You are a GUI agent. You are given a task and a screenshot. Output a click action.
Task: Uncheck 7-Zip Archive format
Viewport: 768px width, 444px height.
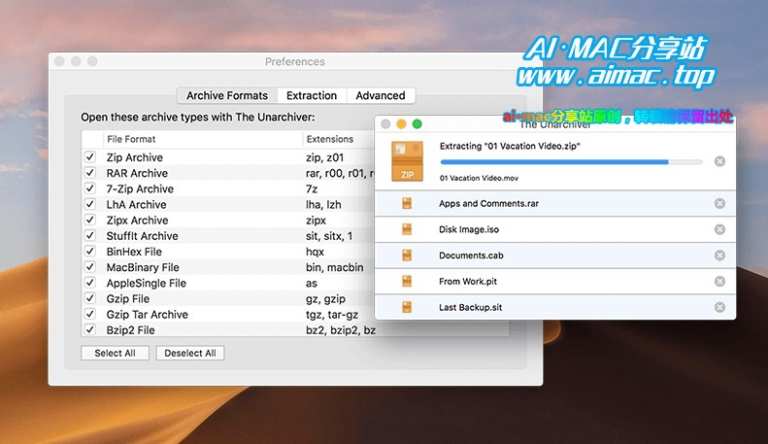(x=90, y=188)
